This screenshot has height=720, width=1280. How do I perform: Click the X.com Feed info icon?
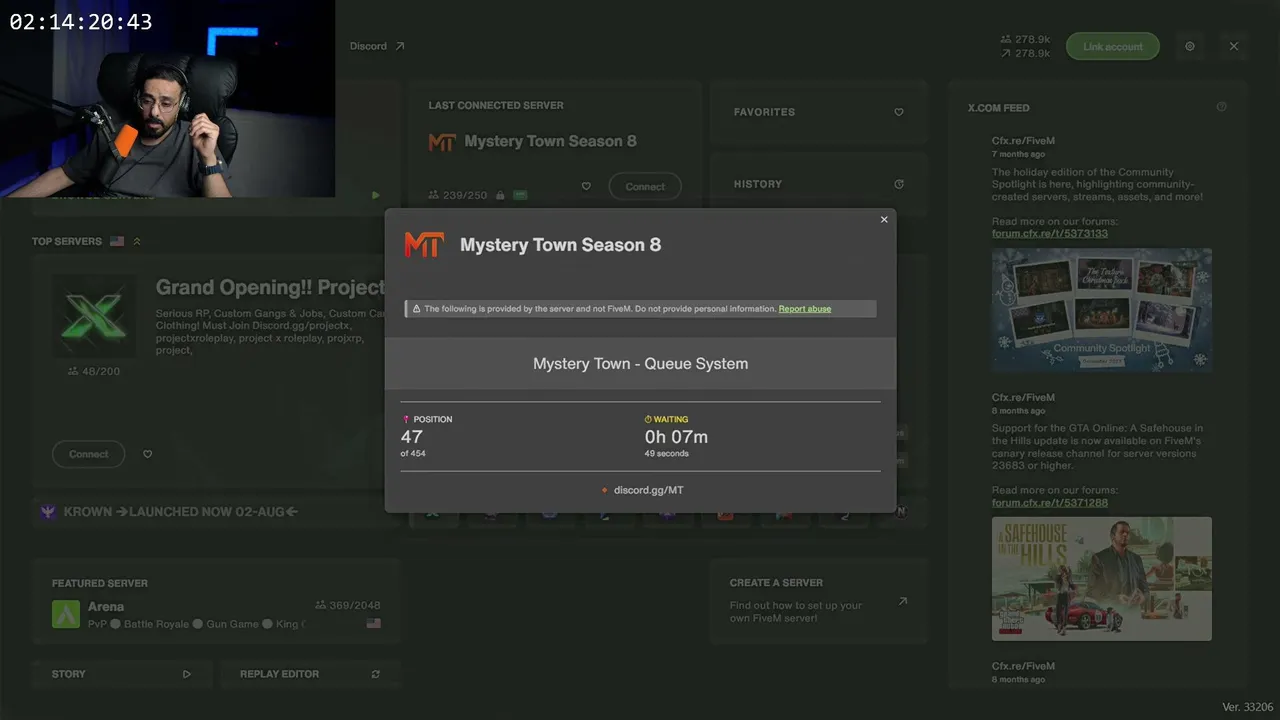1221,107
